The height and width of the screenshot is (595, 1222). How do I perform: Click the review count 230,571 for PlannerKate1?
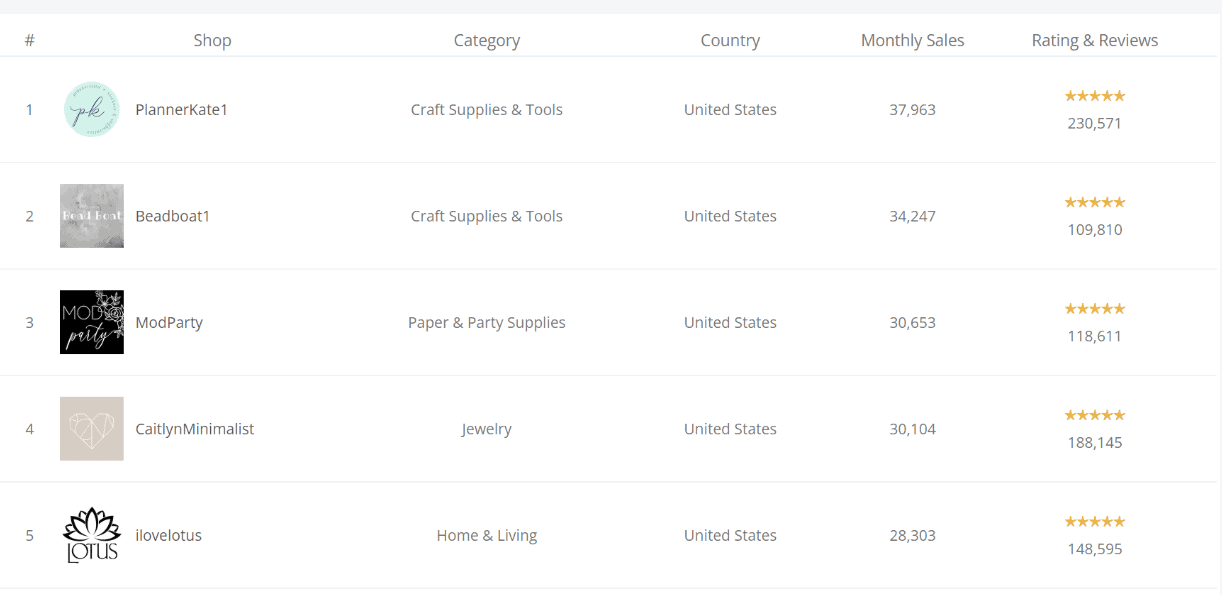click(1094, 123)
